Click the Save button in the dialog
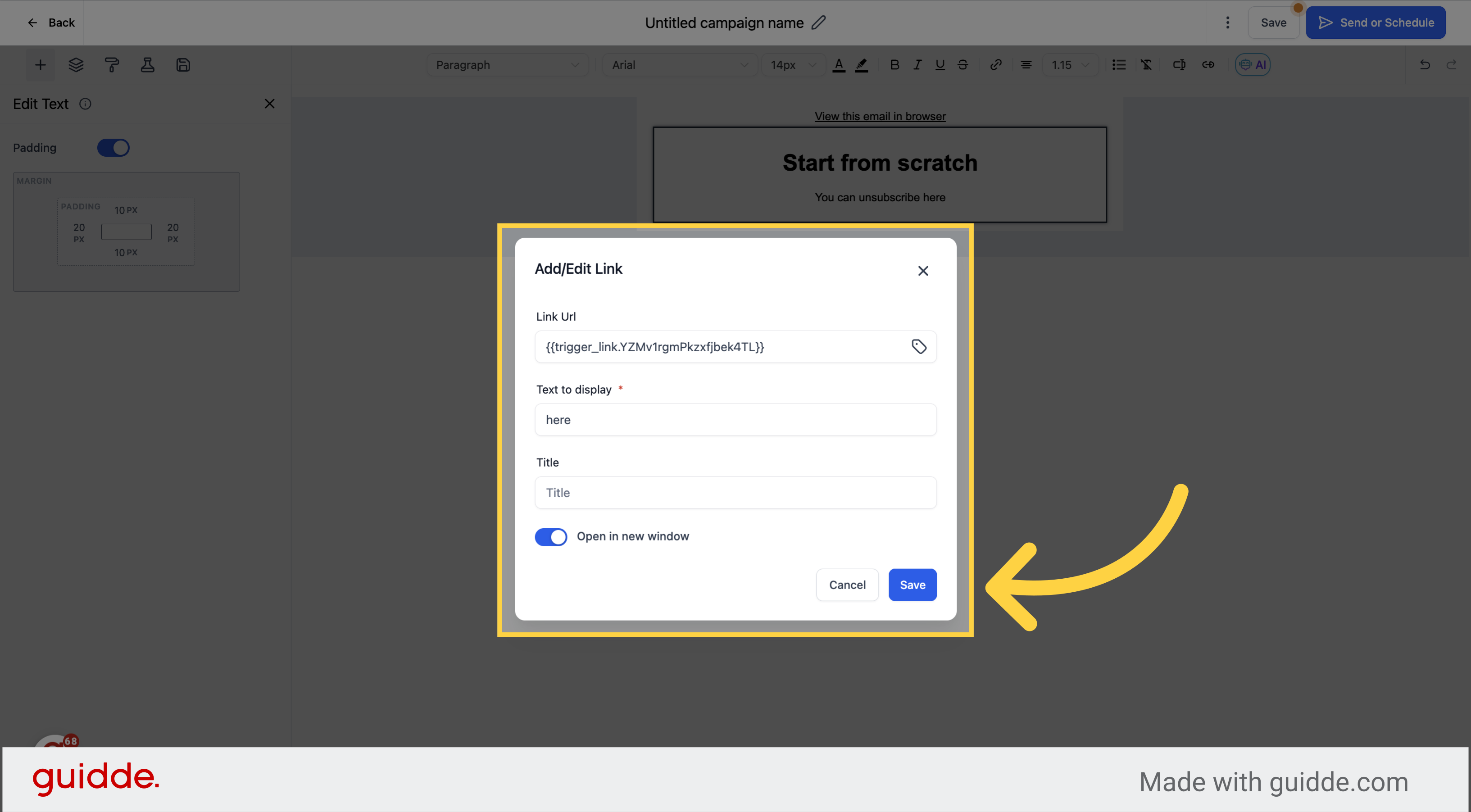 [913, 585]
